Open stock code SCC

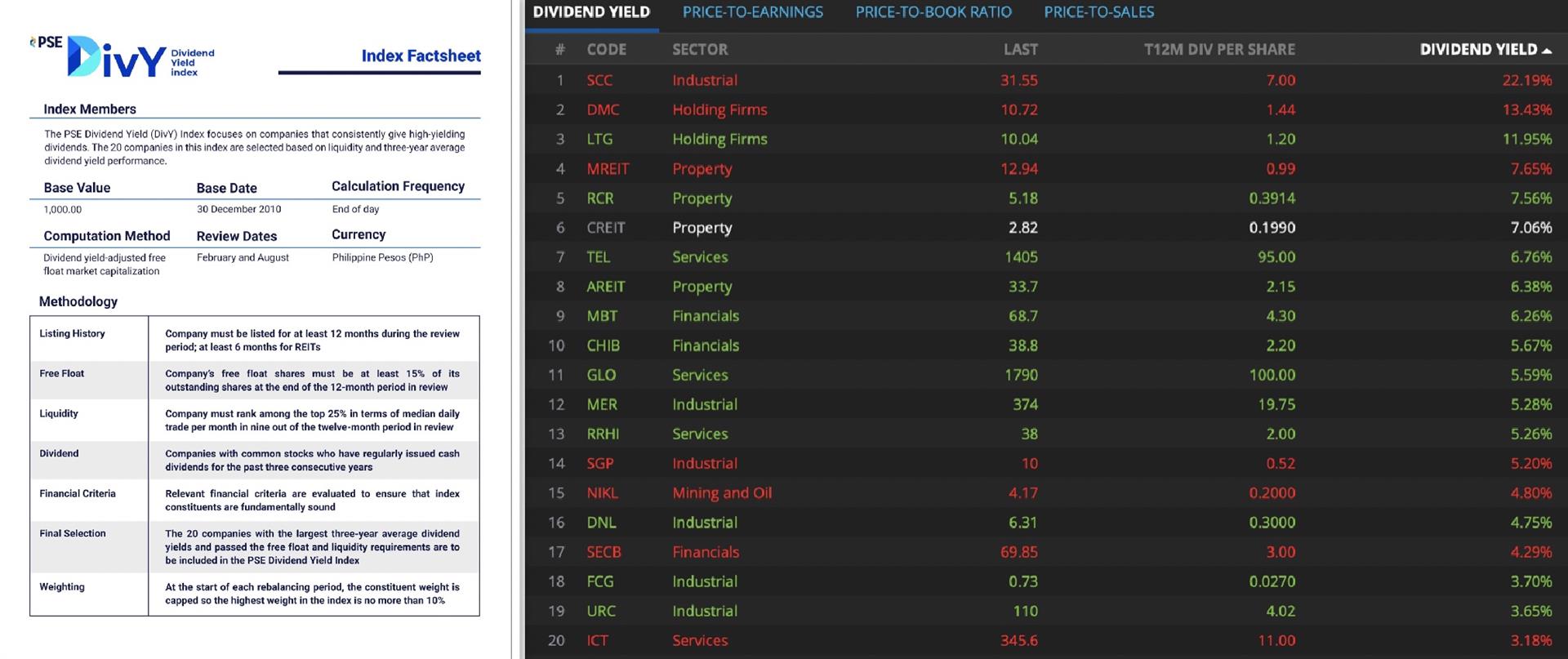point(599,80)
